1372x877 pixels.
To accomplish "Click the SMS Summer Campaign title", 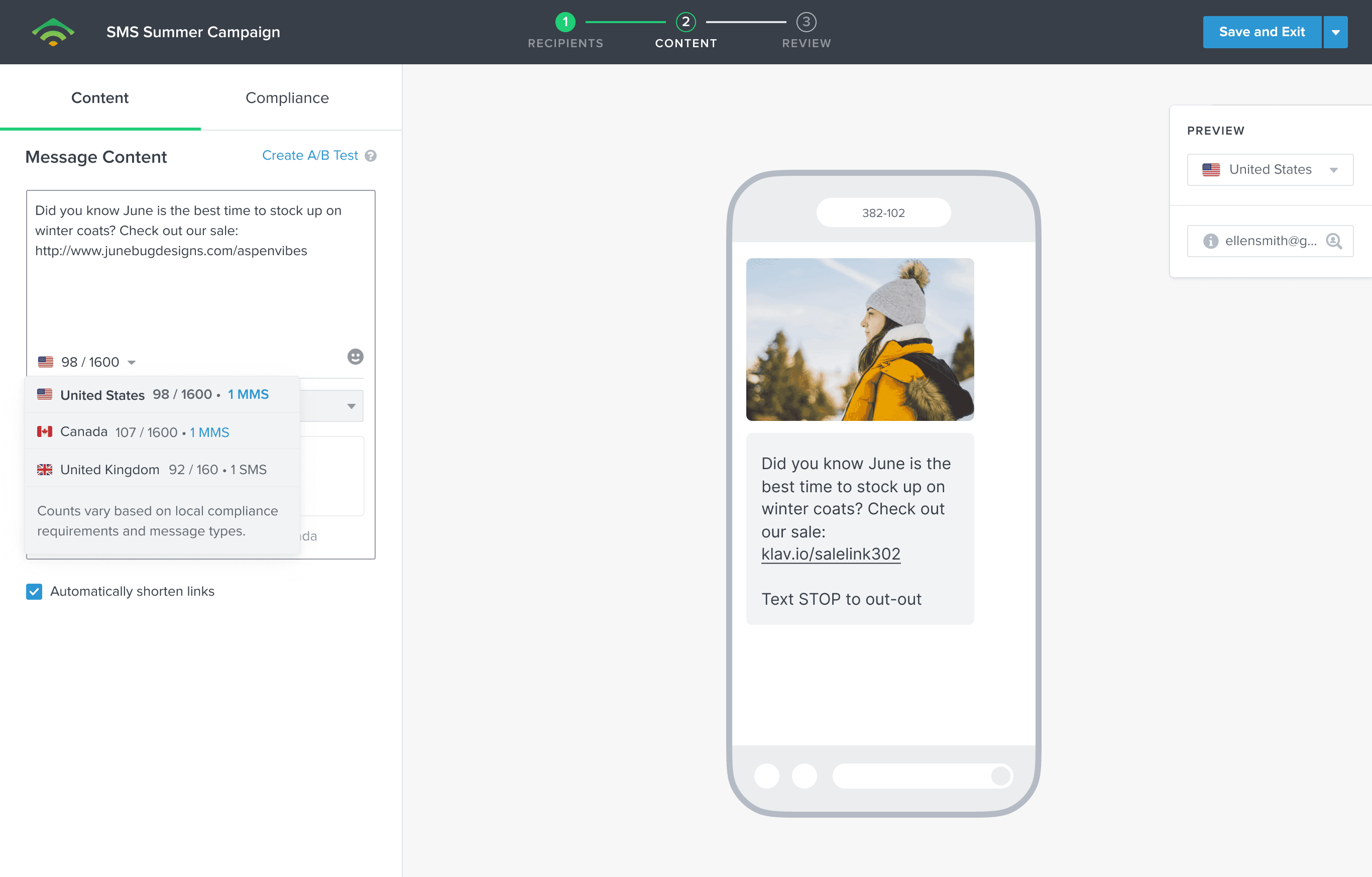I will pos(193,32).
